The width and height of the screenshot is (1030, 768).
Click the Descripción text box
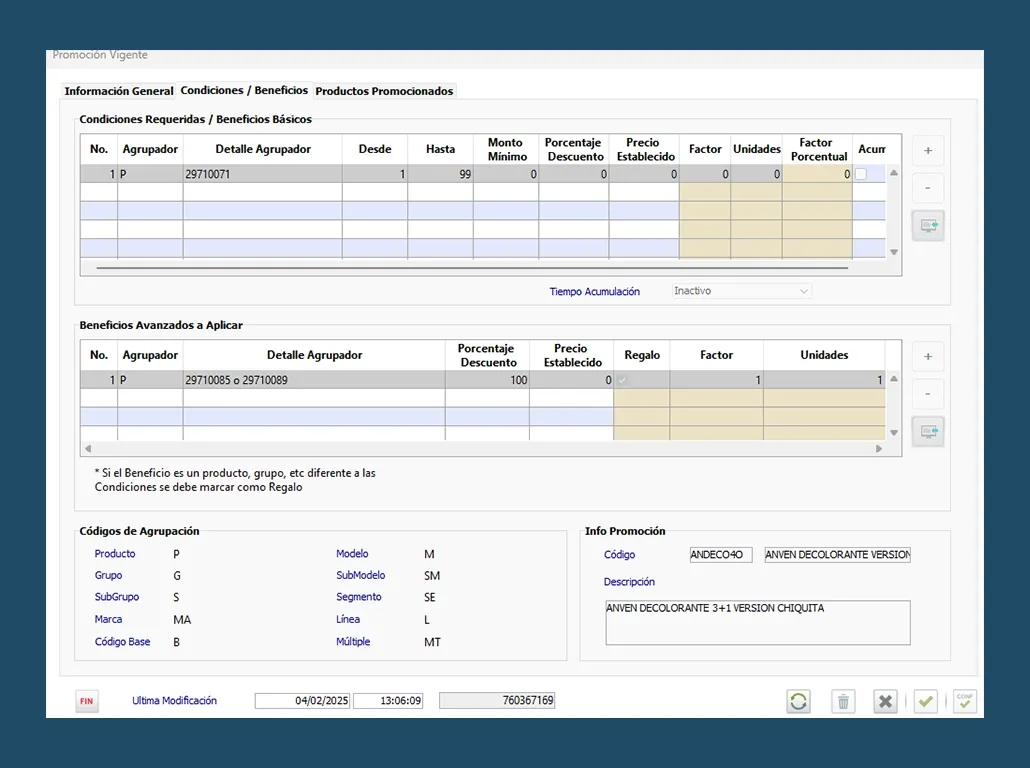tap(757, 622)
